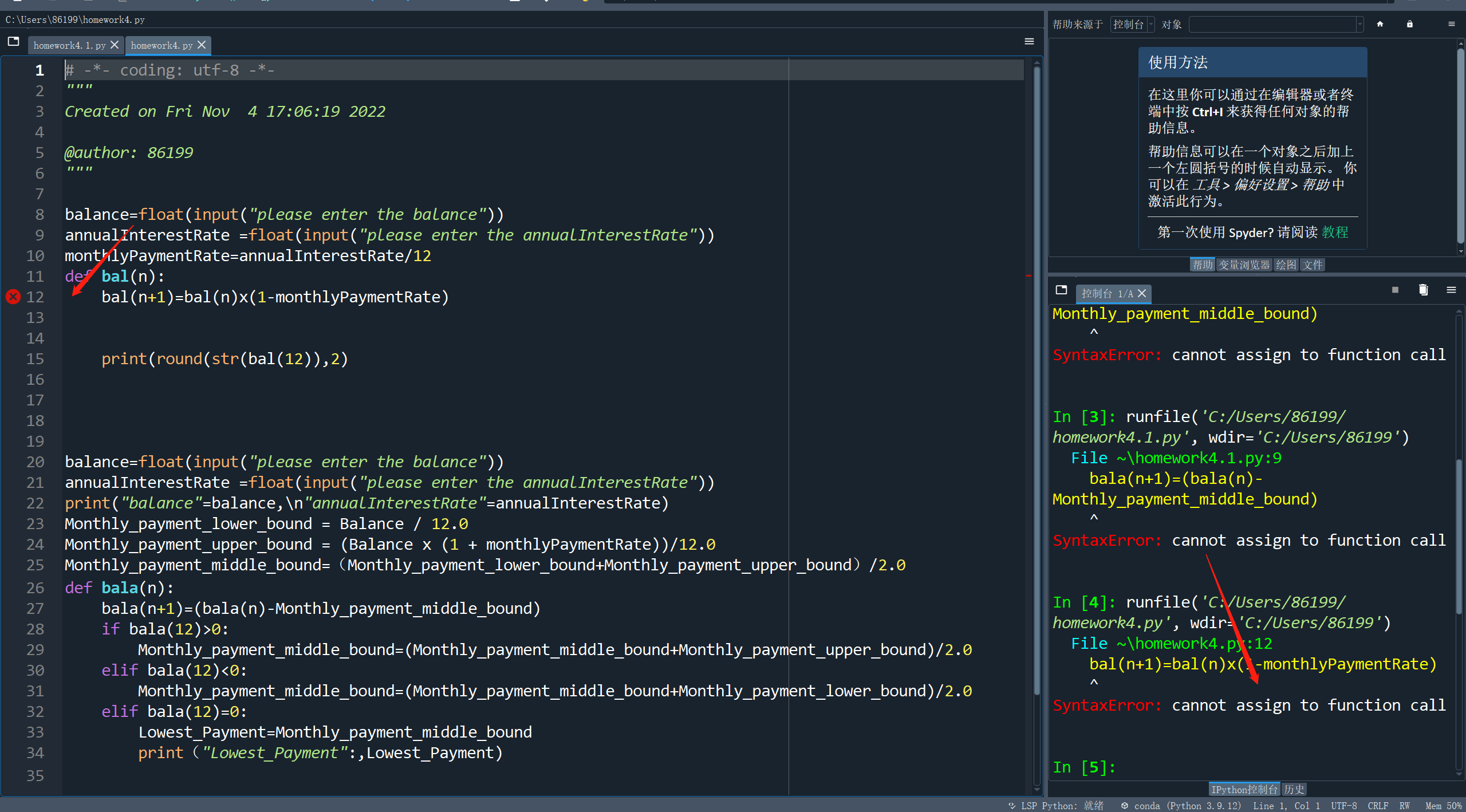This screenshot has height=812, width=1466.
Task: Click line number 12 in the gutter
Action: 35,297
